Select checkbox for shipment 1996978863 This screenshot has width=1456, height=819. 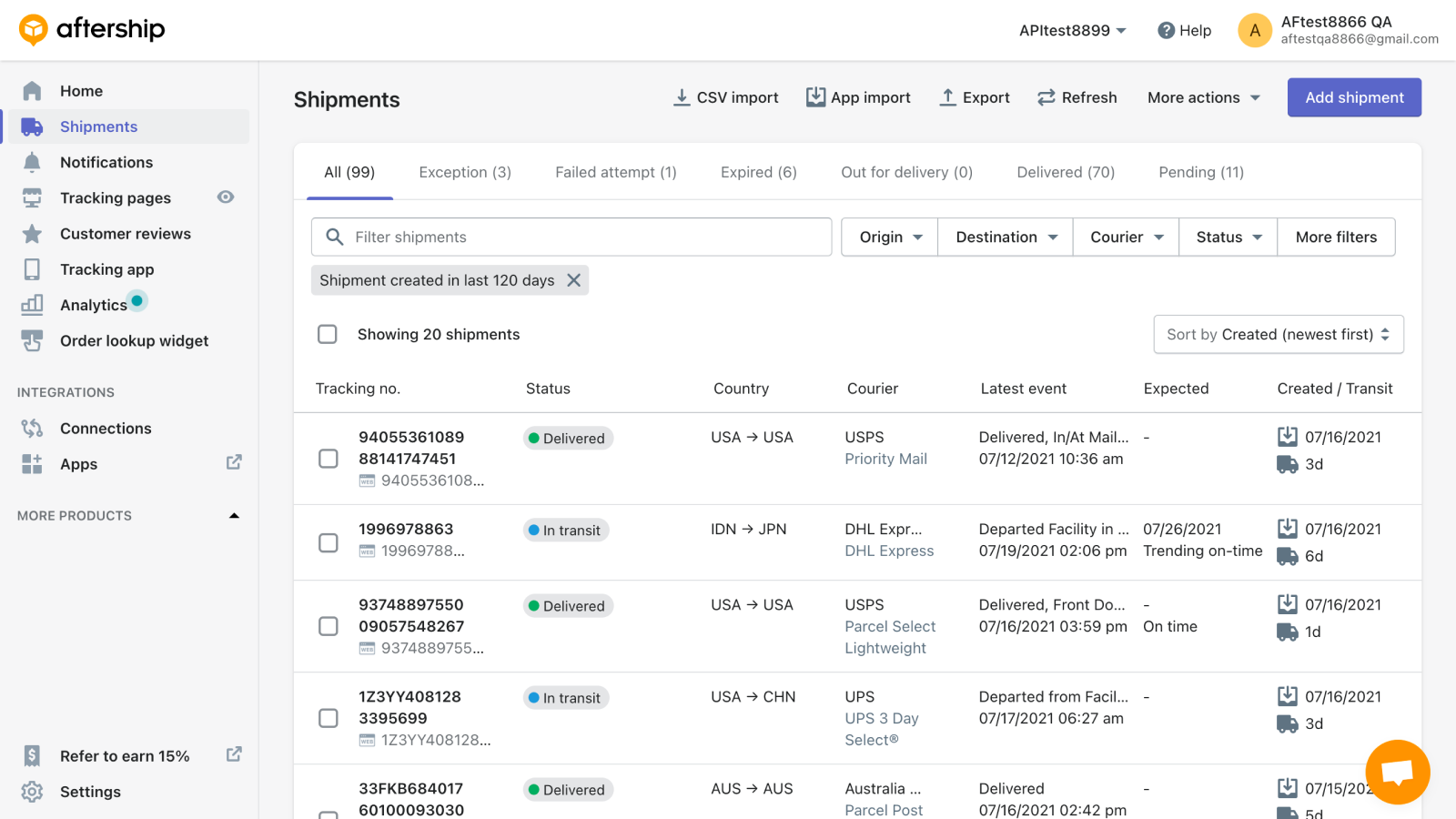point(329,542)
